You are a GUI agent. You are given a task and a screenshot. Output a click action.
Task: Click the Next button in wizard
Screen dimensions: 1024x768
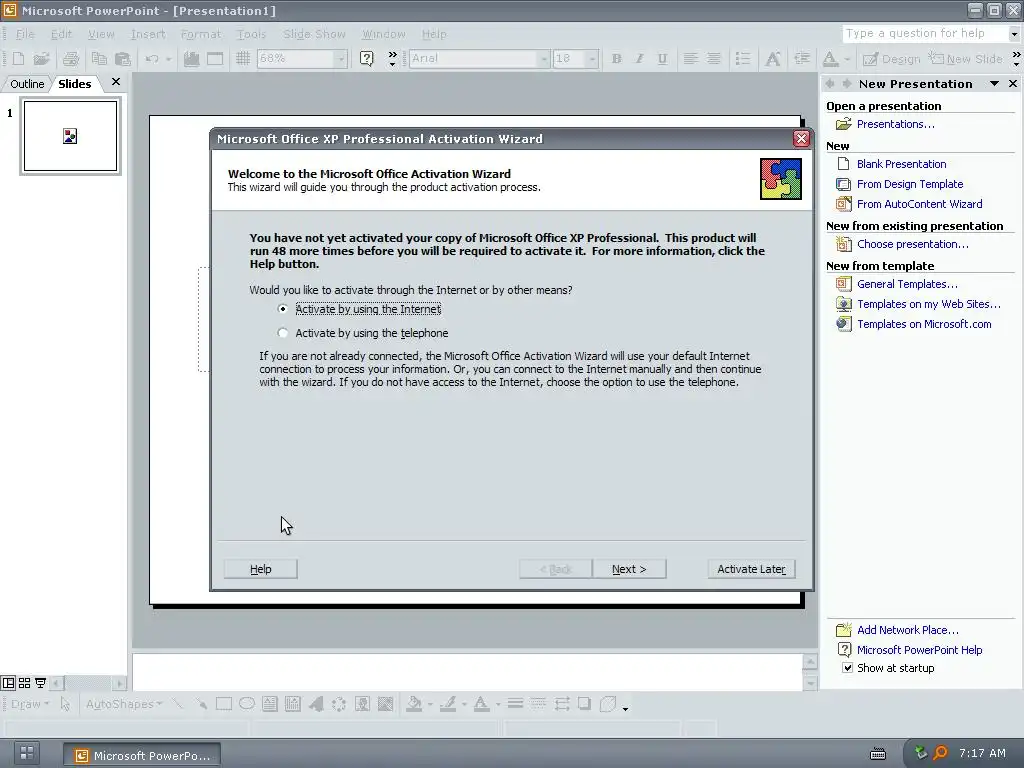[x=629, y=569]
